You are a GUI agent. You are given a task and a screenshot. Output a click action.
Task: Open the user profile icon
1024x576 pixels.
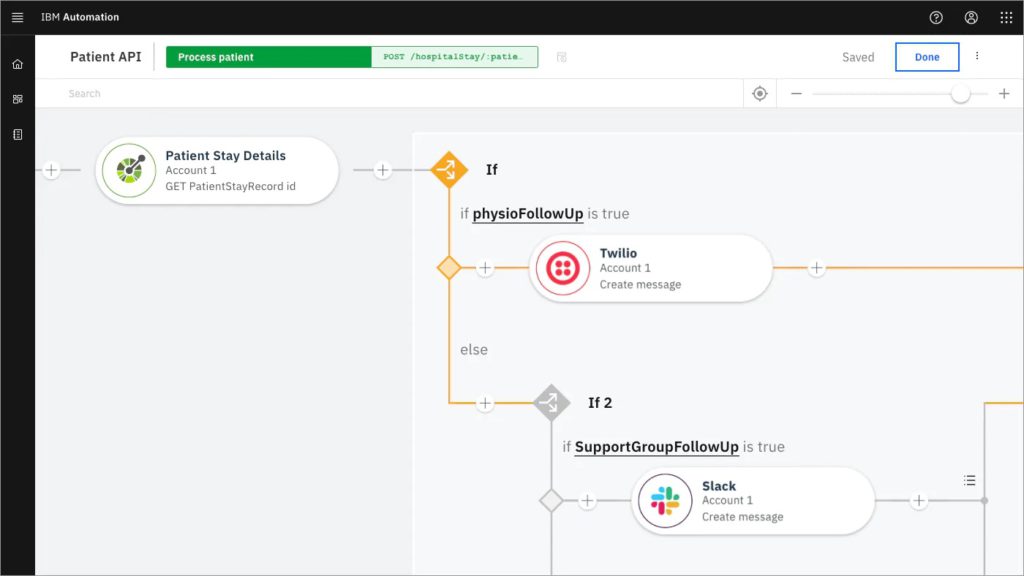pyautogui.click(x=971, y=18)
